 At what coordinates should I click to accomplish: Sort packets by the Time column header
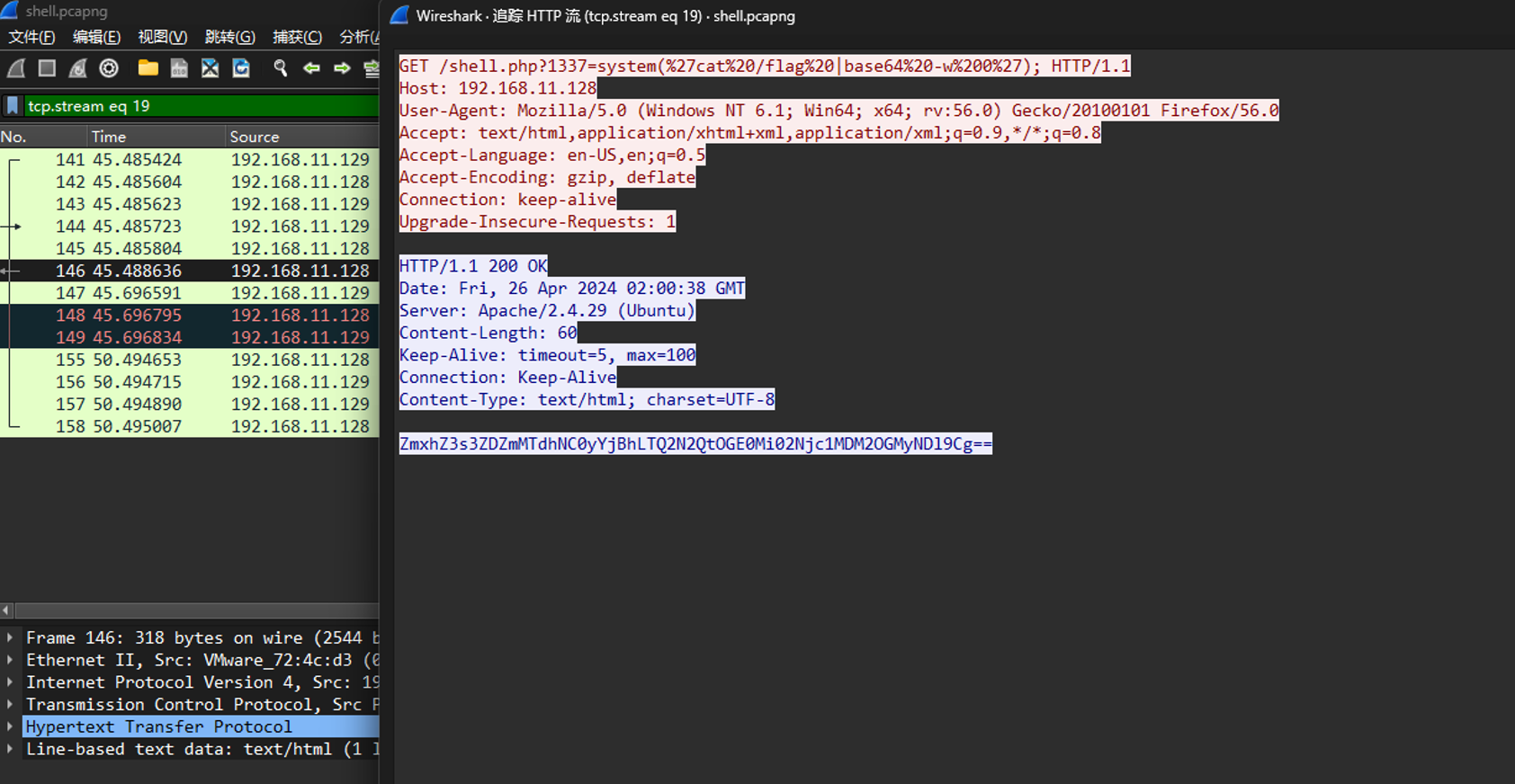click(156, 137)
